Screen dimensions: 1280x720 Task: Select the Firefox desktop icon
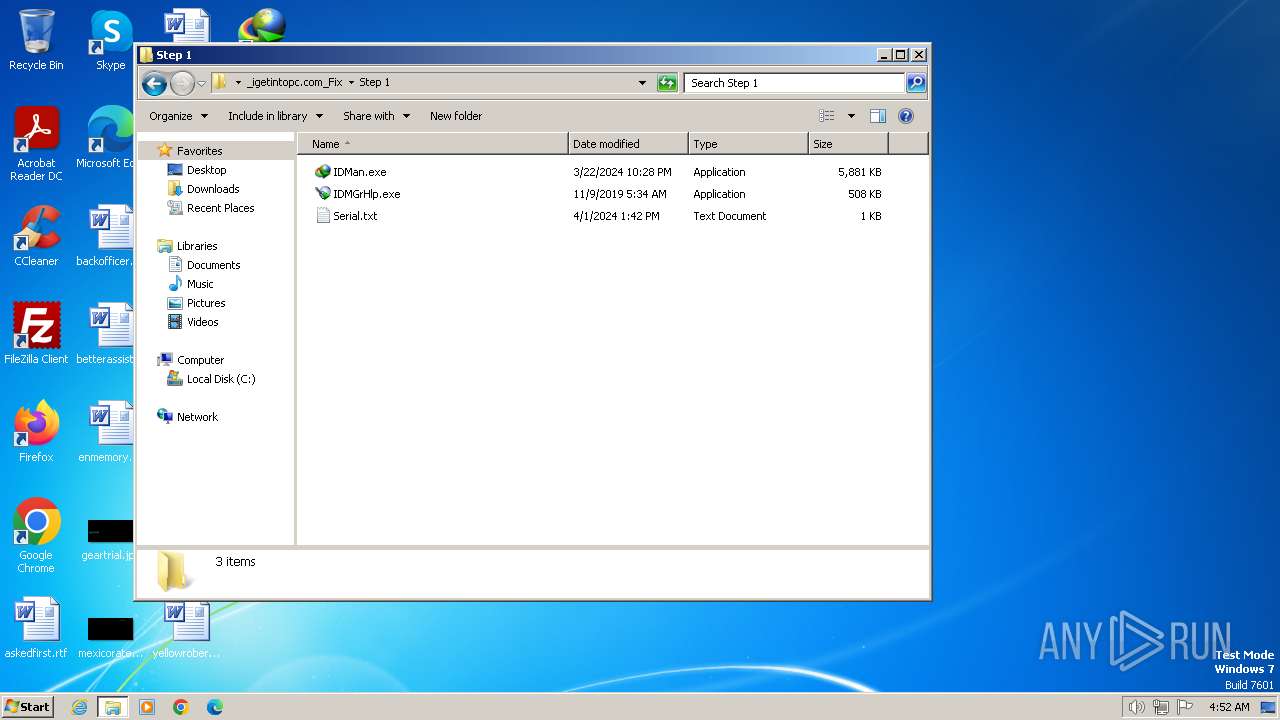[x=36, y=432]
